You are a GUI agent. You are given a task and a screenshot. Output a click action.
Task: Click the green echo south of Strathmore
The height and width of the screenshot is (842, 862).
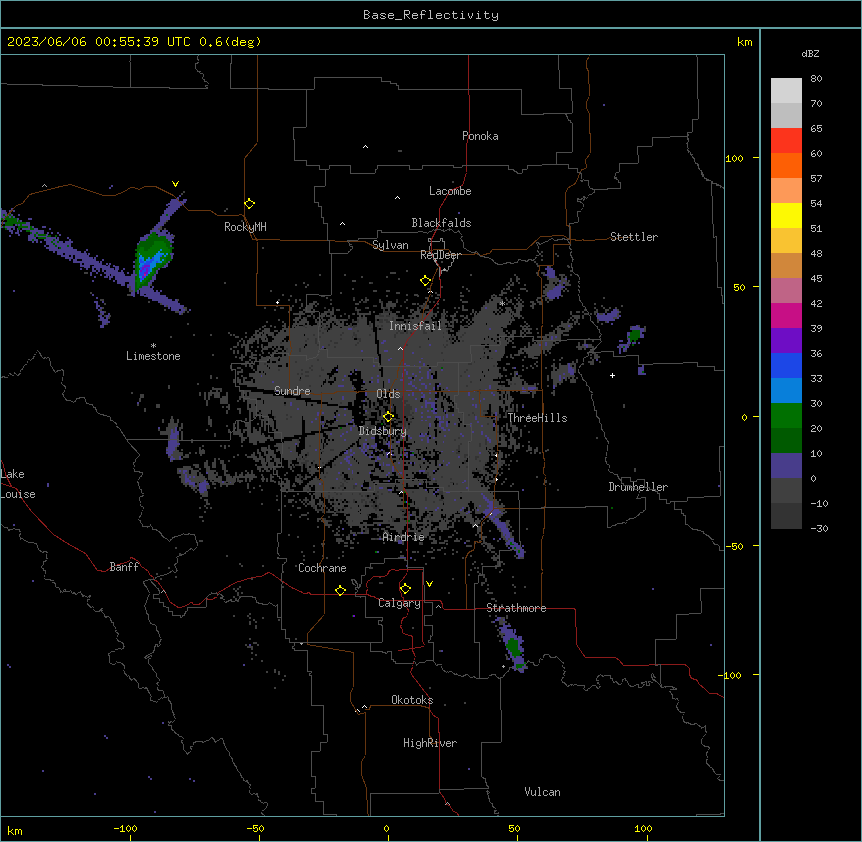pyautogui.click(x=513, y=646)
